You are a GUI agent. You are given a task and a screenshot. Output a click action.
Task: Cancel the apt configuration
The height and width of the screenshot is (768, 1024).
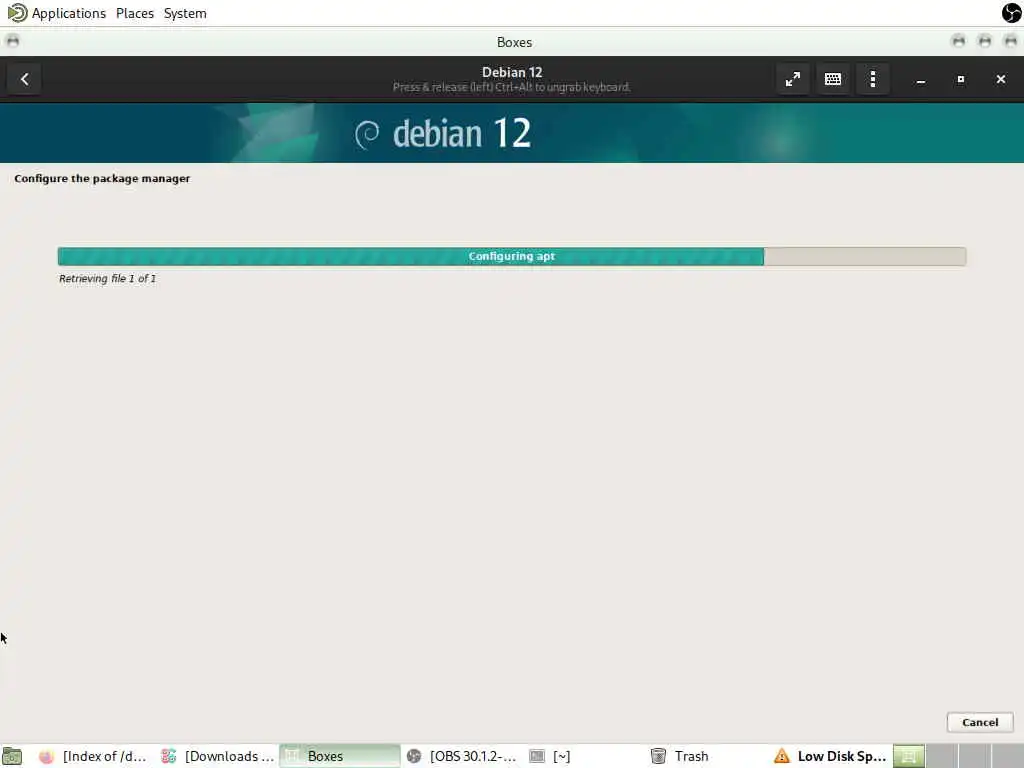click(980, 722)
